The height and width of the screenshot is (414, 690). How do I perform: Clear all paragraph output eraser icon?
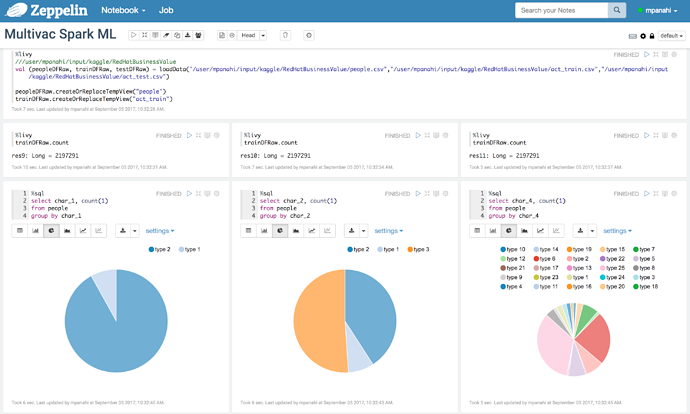[166, 35]
